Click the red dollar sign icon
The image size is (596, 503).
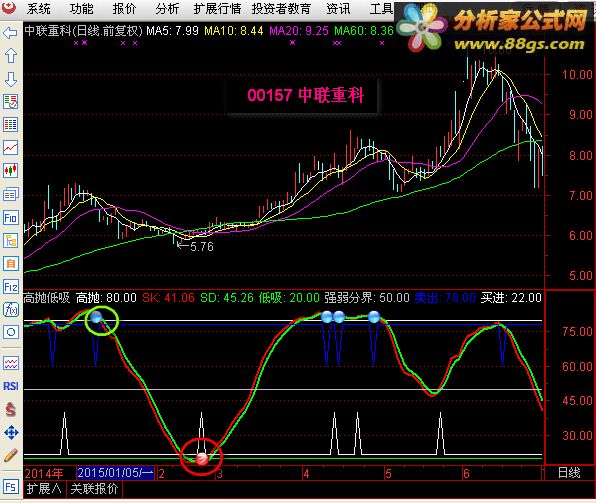pos(11,409)
